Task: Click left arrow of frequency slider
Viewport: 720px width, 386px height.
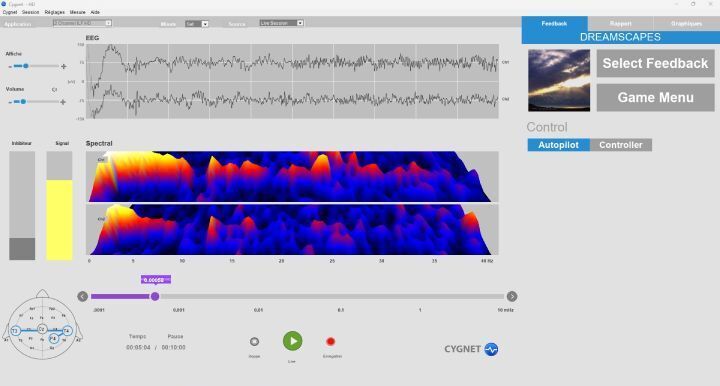Action: coord(83,296)
